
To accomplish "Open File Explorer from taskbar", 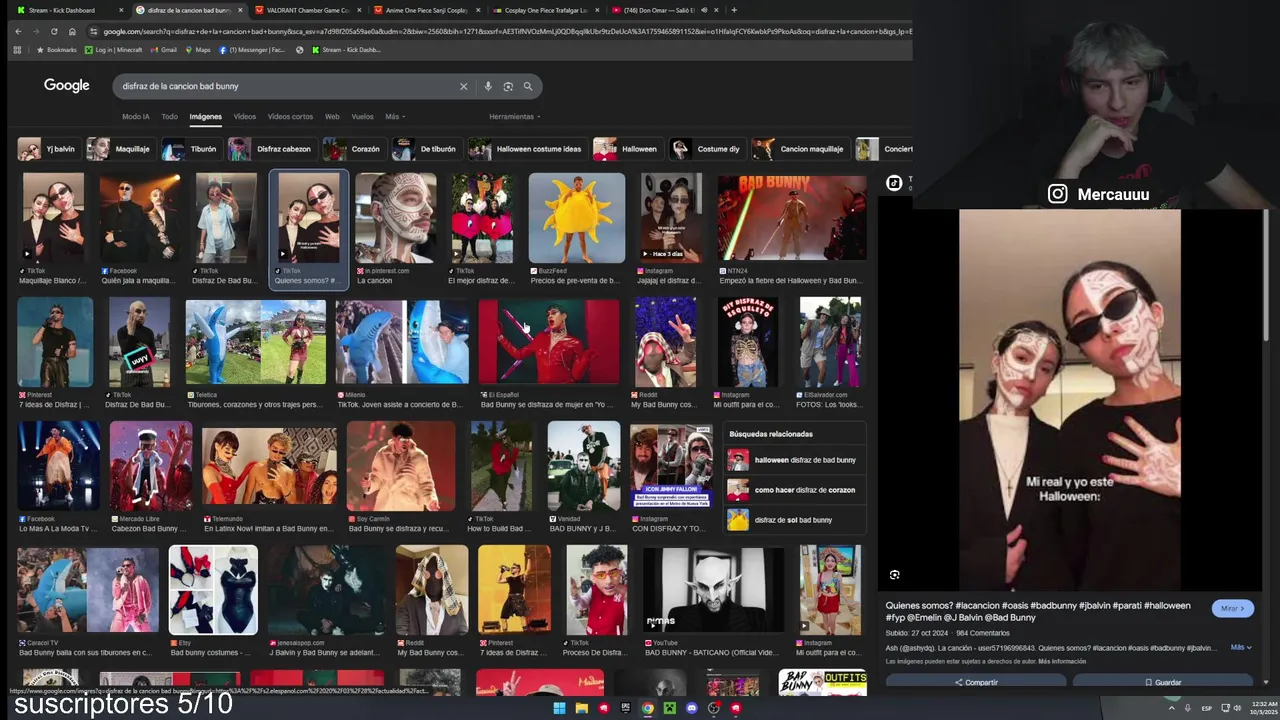I will click(x=581, y=708).
